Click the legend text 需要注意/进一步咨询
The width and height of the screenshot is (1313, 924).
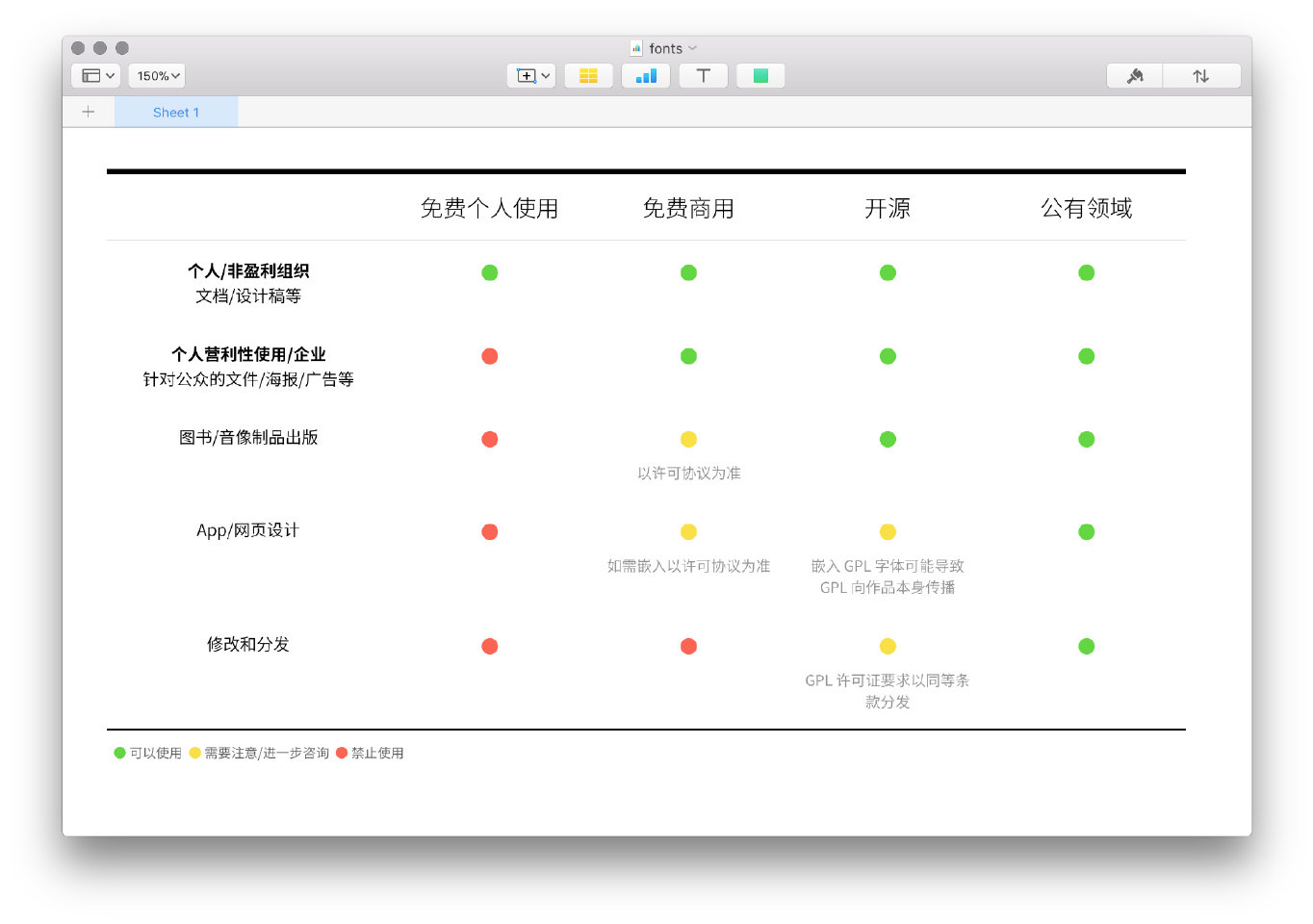[x=267, y=754]
